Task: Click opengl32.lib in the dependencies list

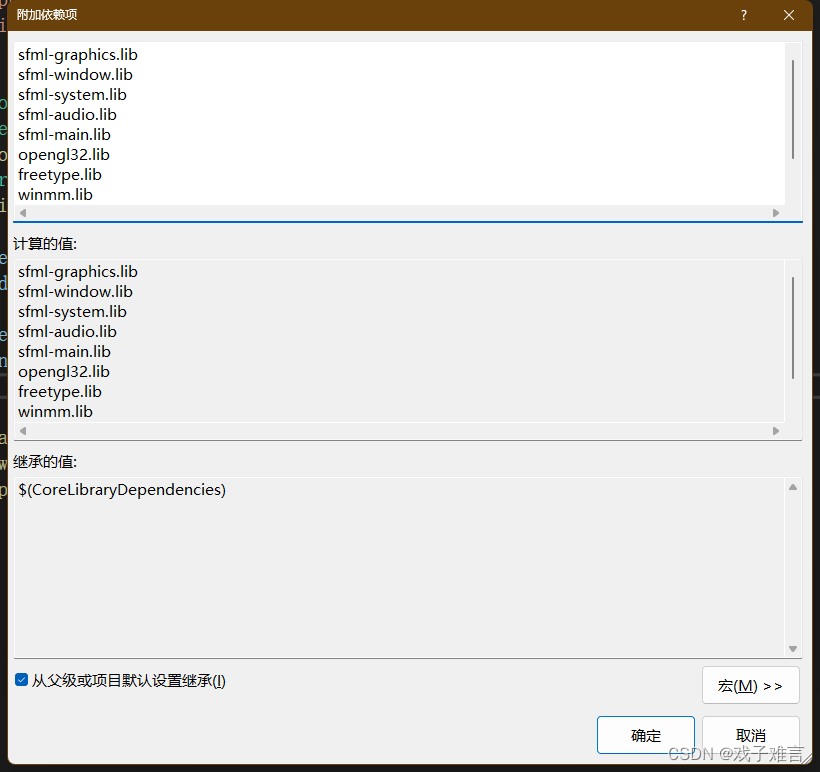Action: coord(63,154)
